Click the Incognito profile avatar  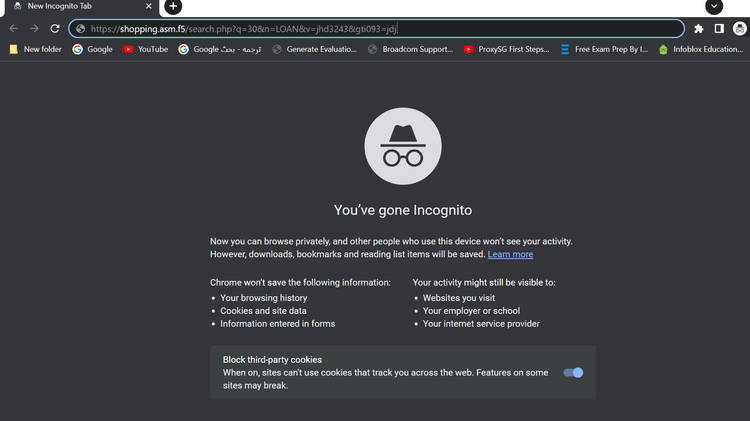coord(739,29)
